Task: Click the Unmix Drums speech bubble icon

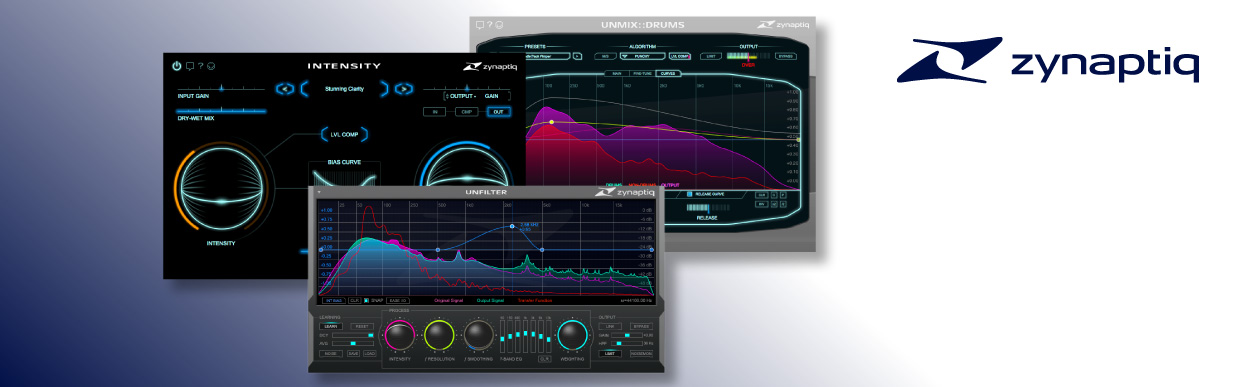Action: tap(480, 24)
